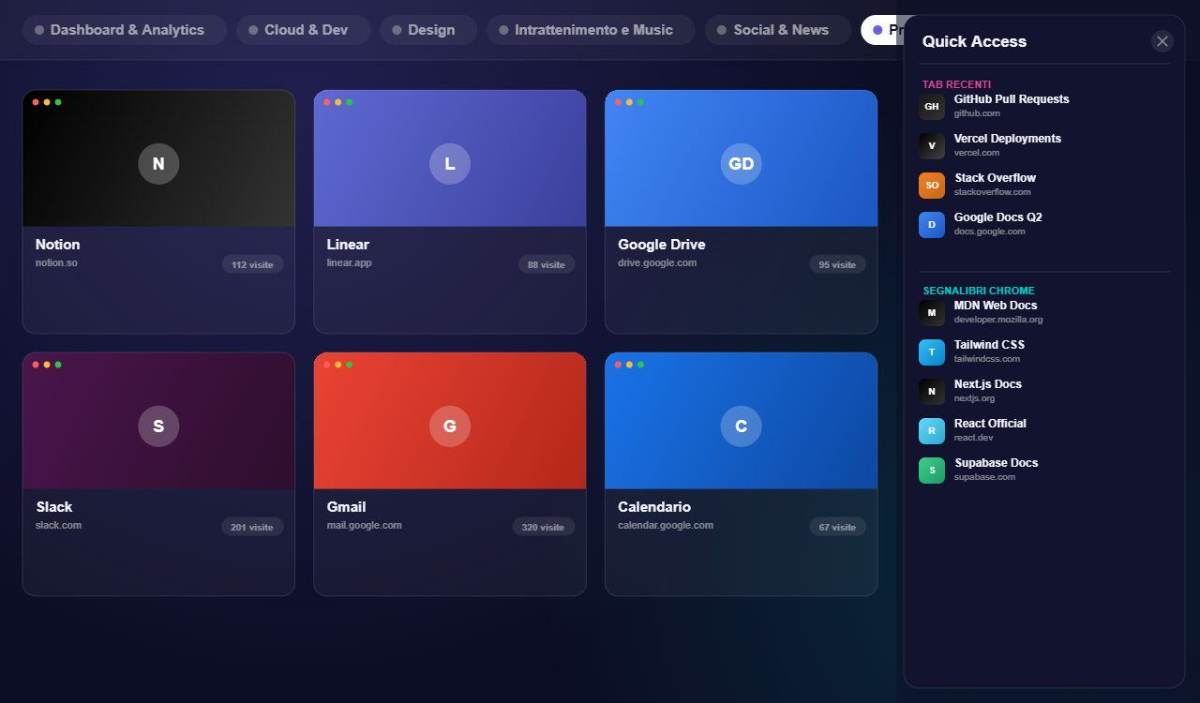1200x703 pixels.
Task: Click the Vercel V icon
Action: 932,146
